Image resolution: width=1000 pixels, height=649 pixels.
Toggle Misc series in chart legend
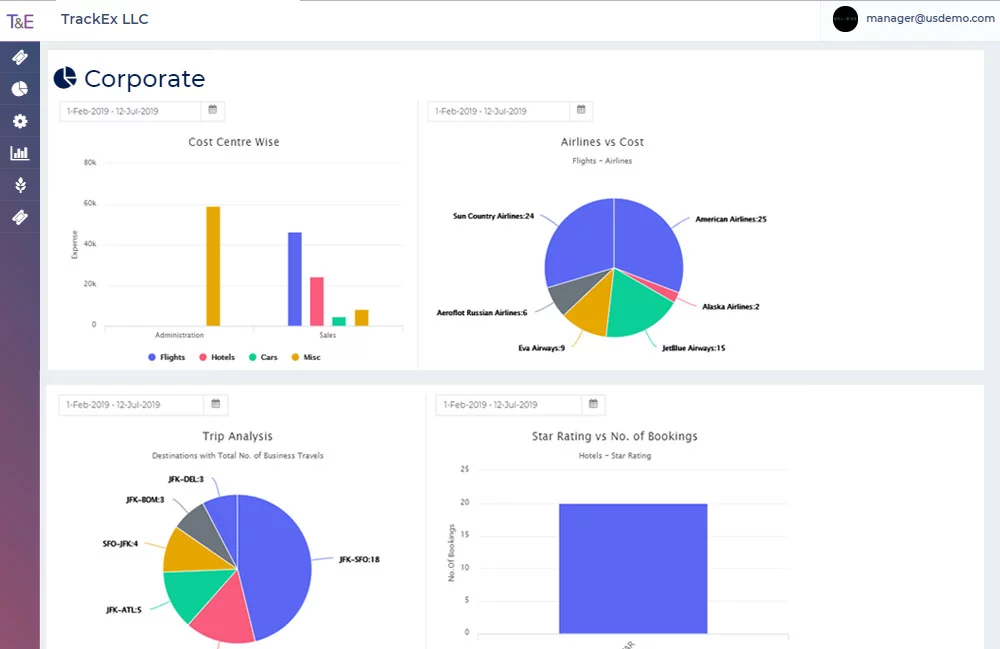coord(306,357)
